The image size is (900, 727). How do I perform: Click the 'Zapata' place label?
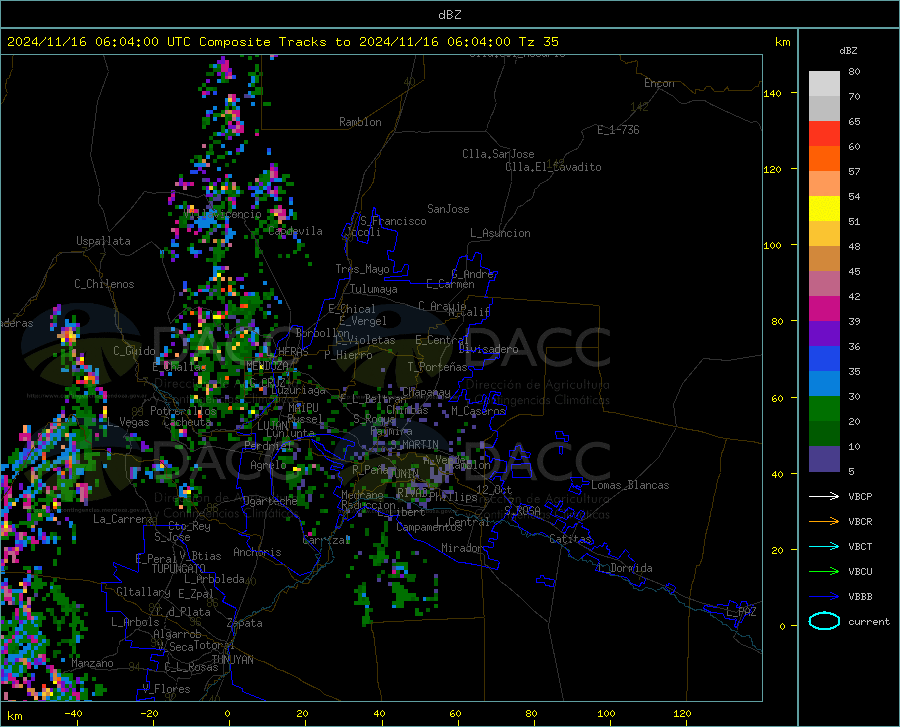tap(245, 623)
